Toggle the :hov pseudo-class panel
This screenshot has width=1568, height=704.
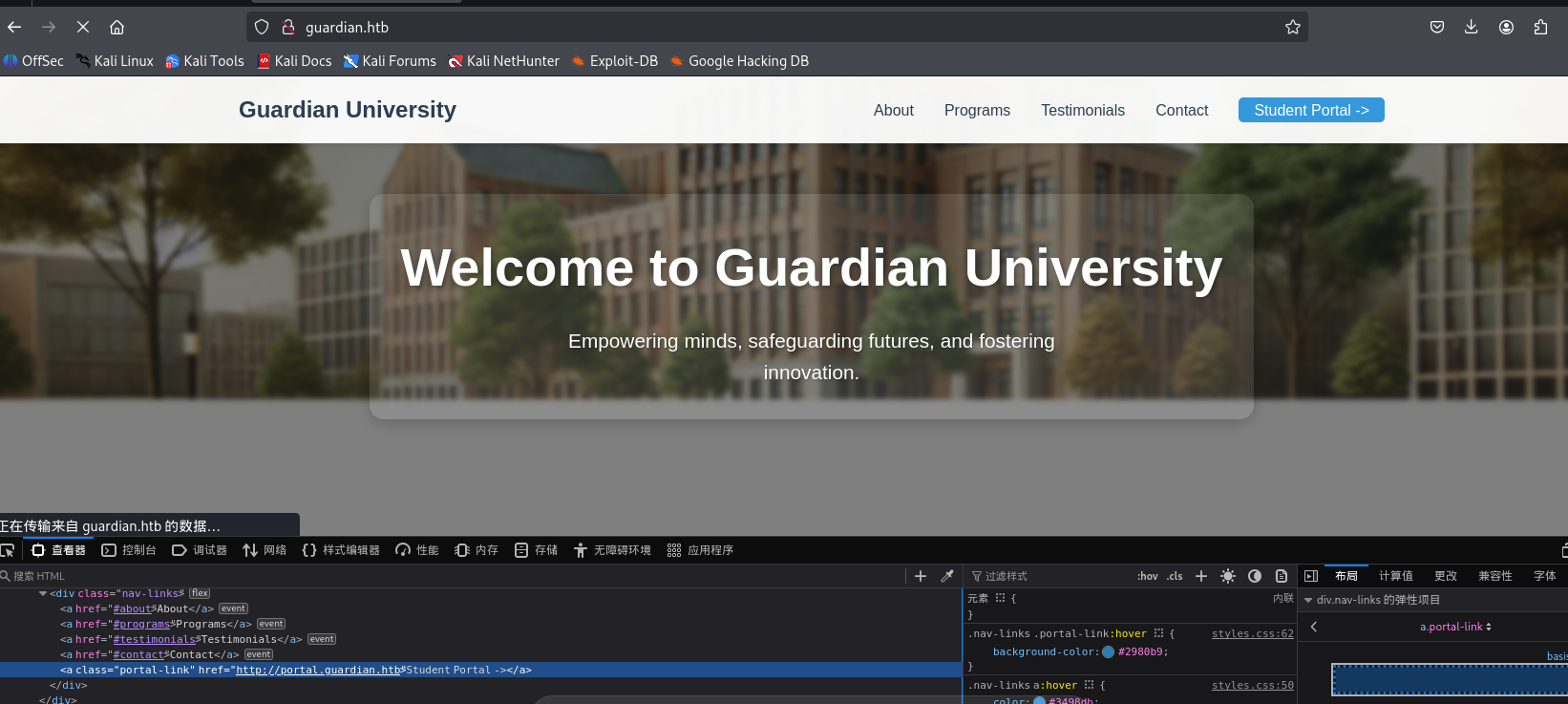(1147, 576)
